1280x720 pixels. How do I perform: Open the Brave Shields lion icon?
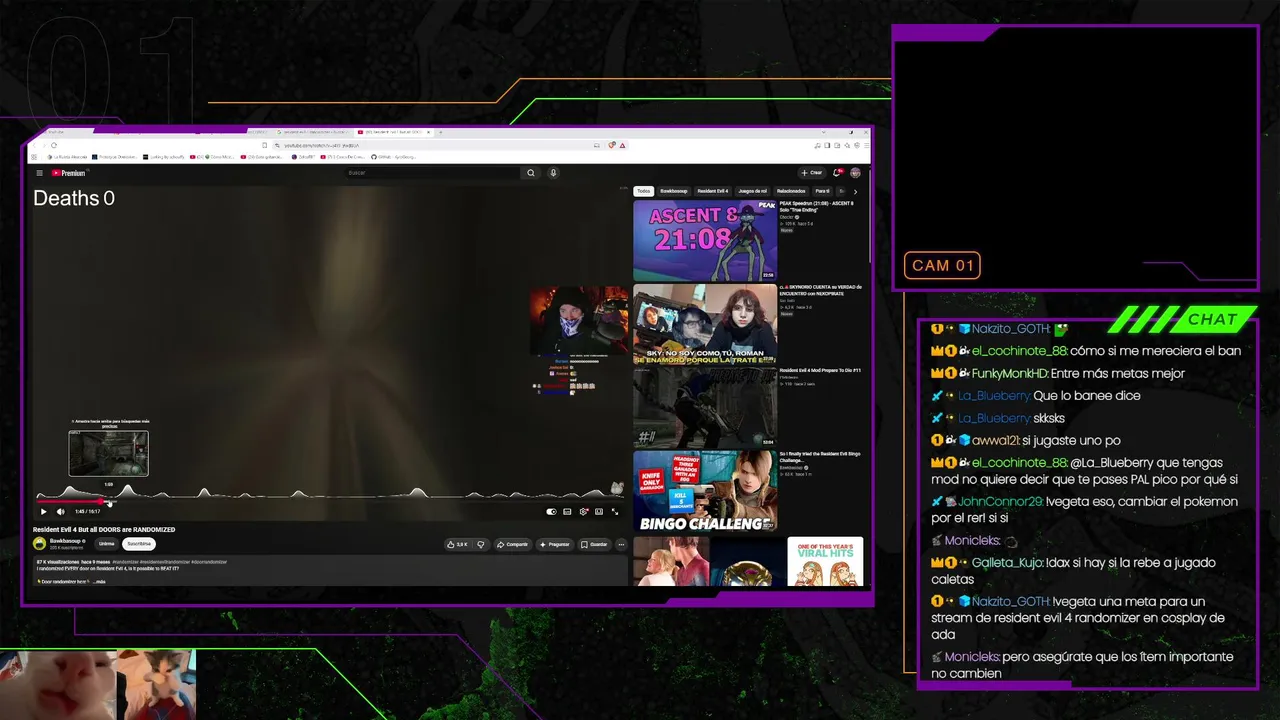613,145
